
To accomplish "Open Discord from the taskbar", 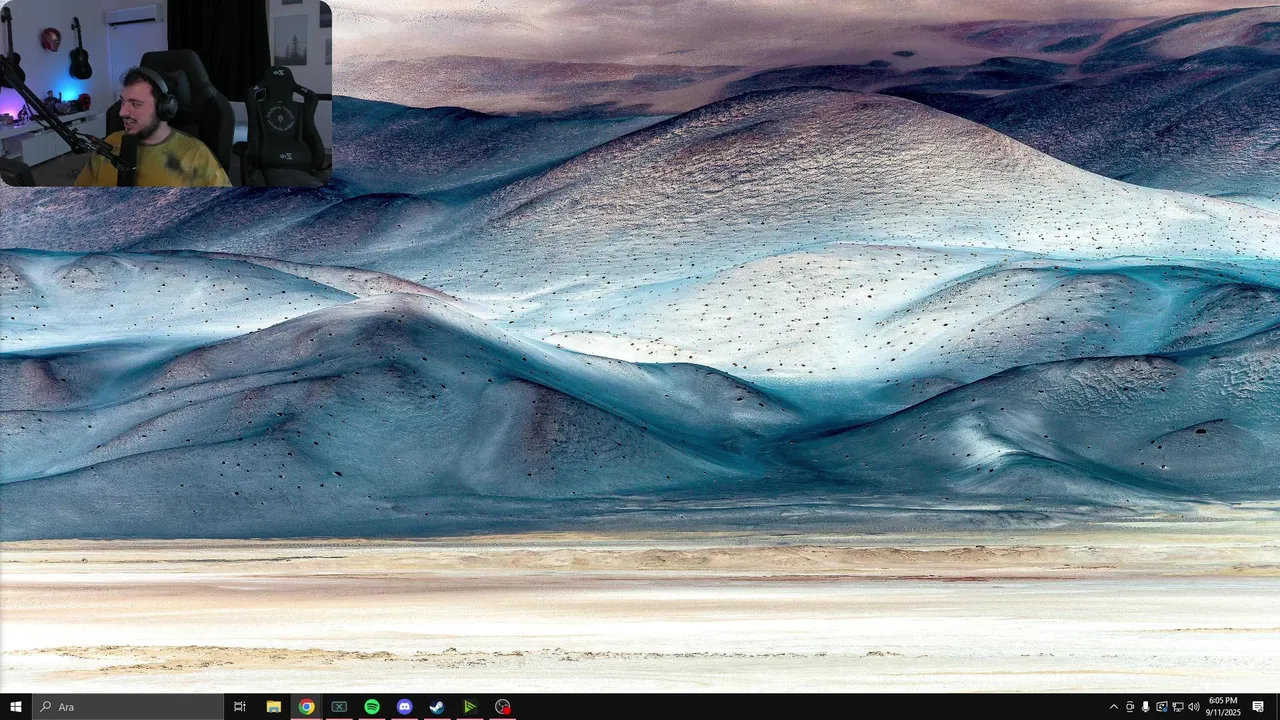I will click(x=404, y=707).
